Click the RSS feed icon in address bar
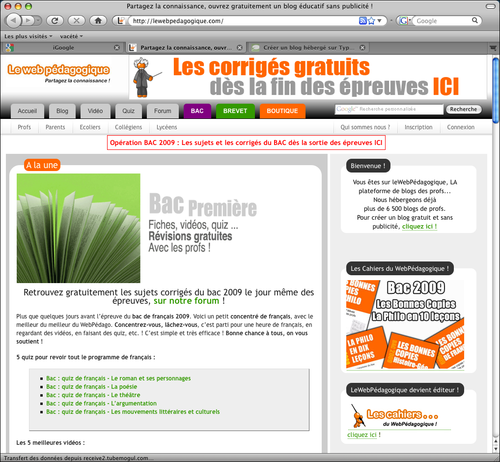500x462 pixels. tap(362, 21)
